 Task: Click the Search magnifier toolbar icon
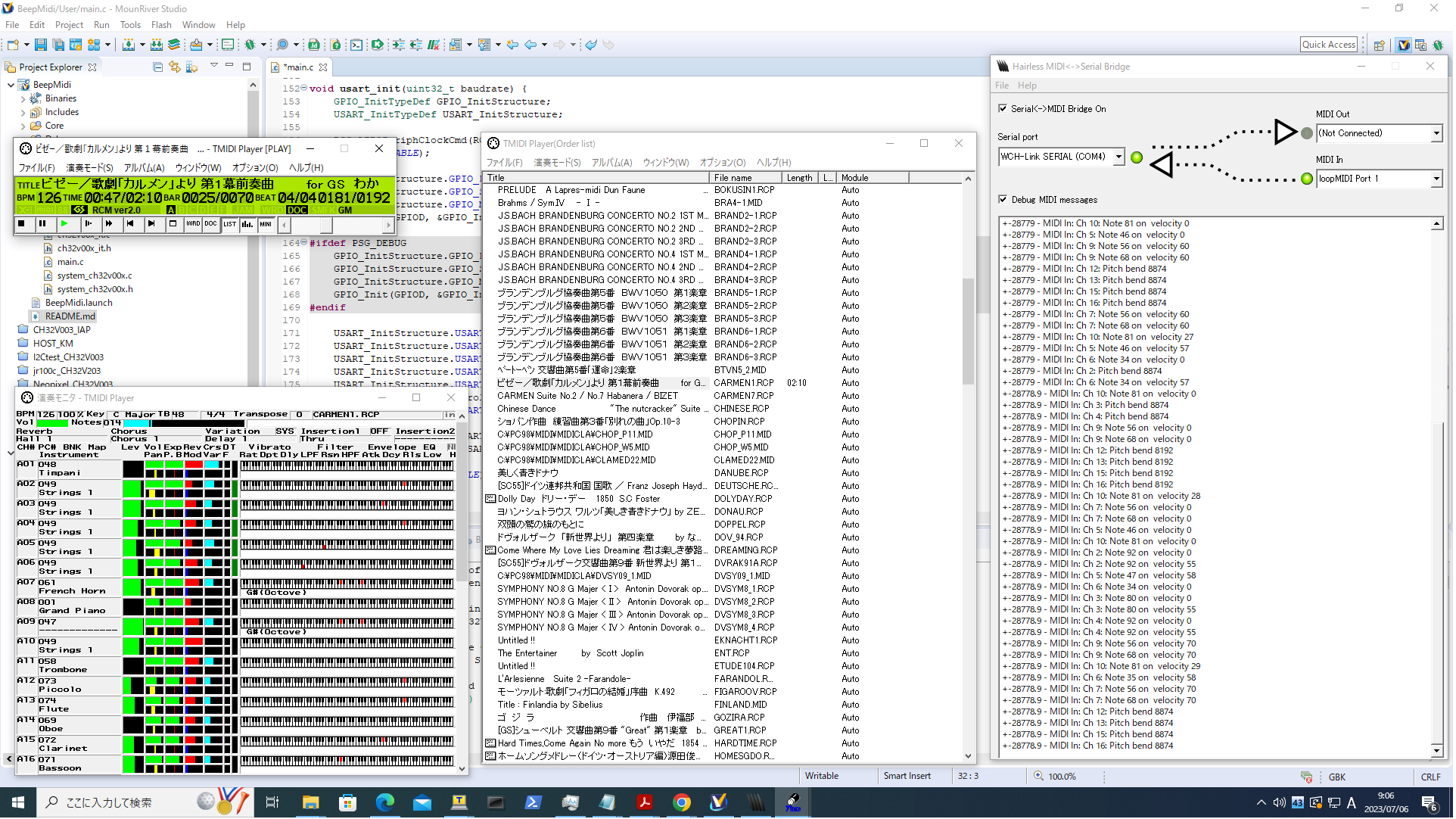pyautogui.click(x=282, y=45)
